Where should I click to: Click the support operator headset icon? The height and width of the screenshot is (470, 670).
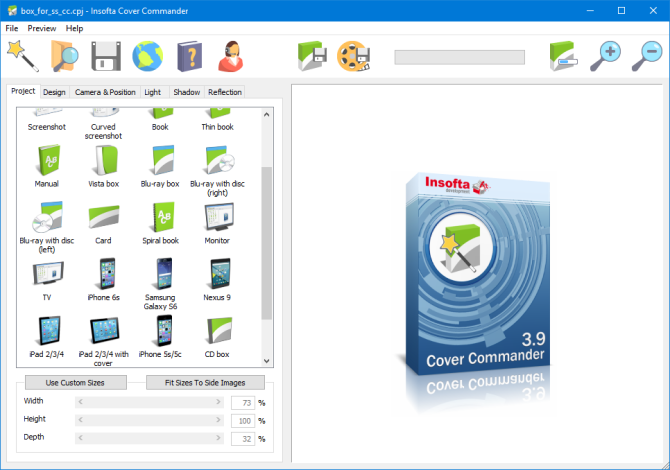(x=231, y=56)
